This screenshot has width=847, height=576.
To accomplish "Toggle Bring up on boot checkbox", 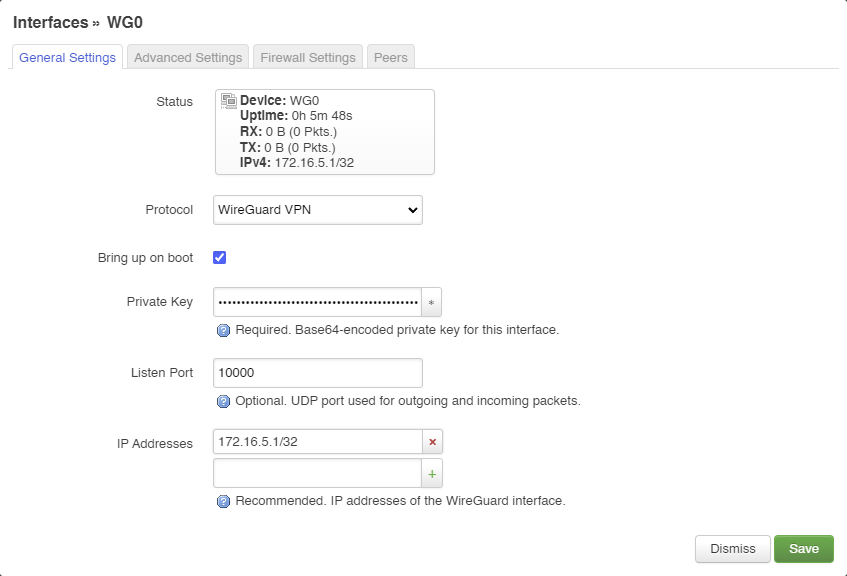I will pos(220,257).
